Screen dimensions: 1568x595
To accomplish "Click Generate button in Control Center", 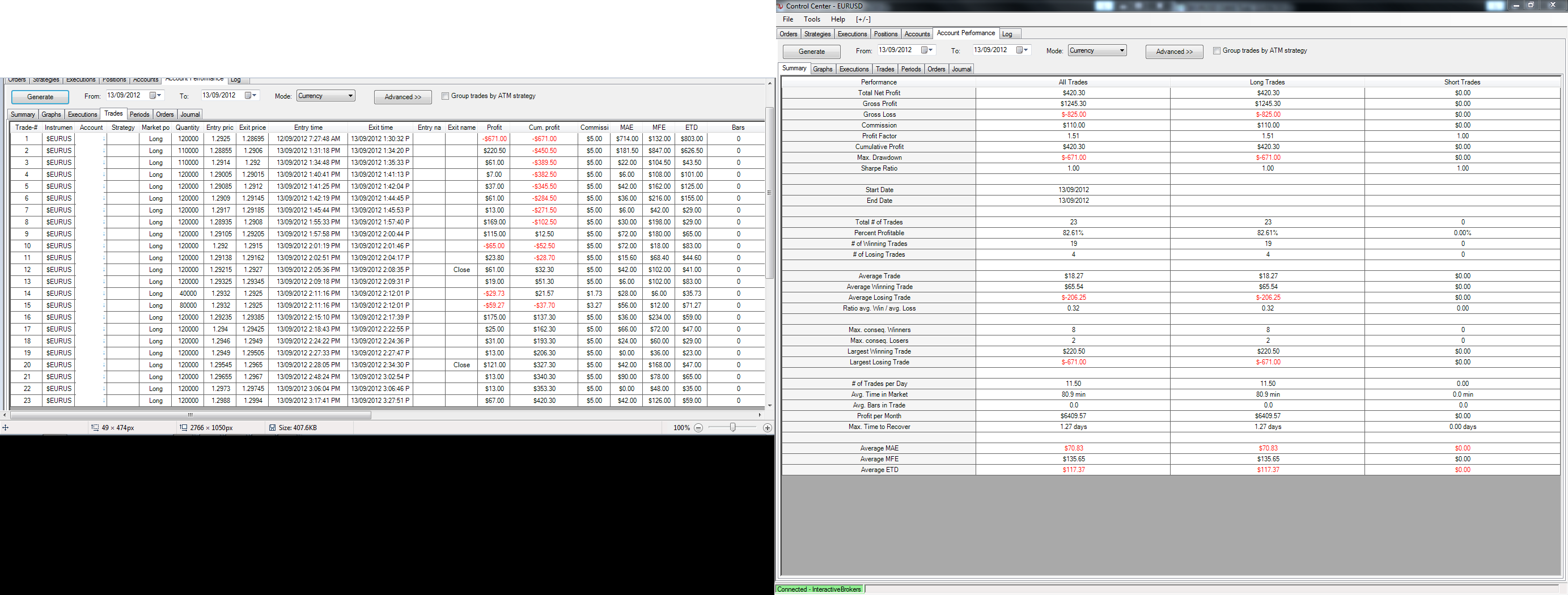I will click(x=811, y=52).
